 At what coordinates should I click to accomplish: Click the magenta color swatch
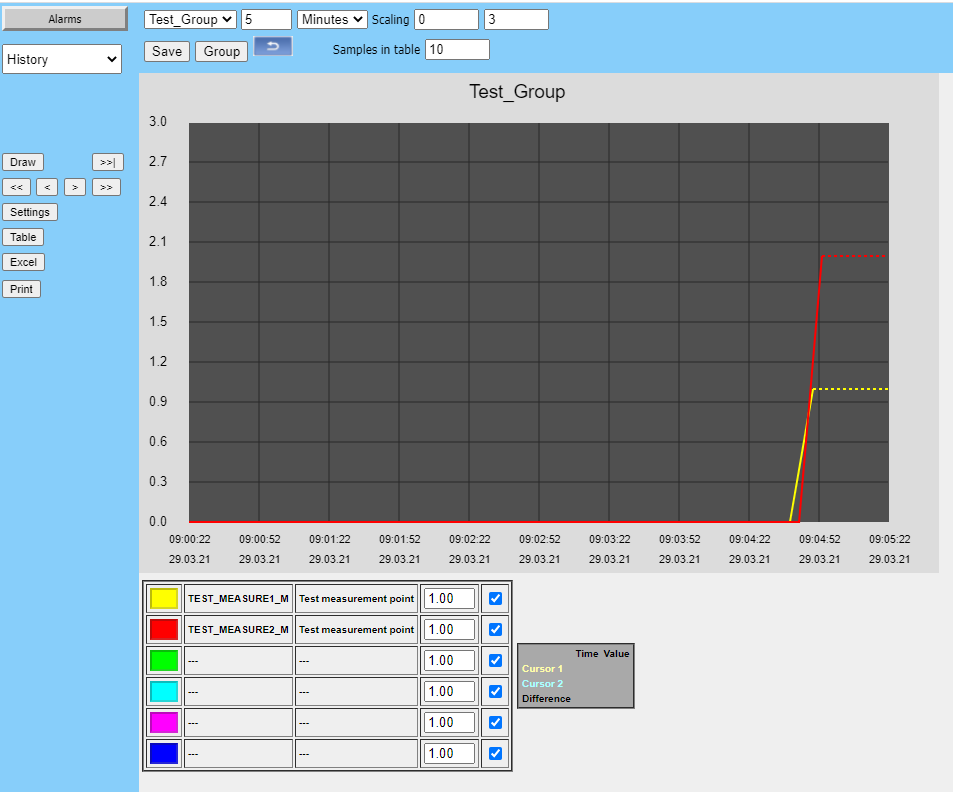(x=164, y=723)
